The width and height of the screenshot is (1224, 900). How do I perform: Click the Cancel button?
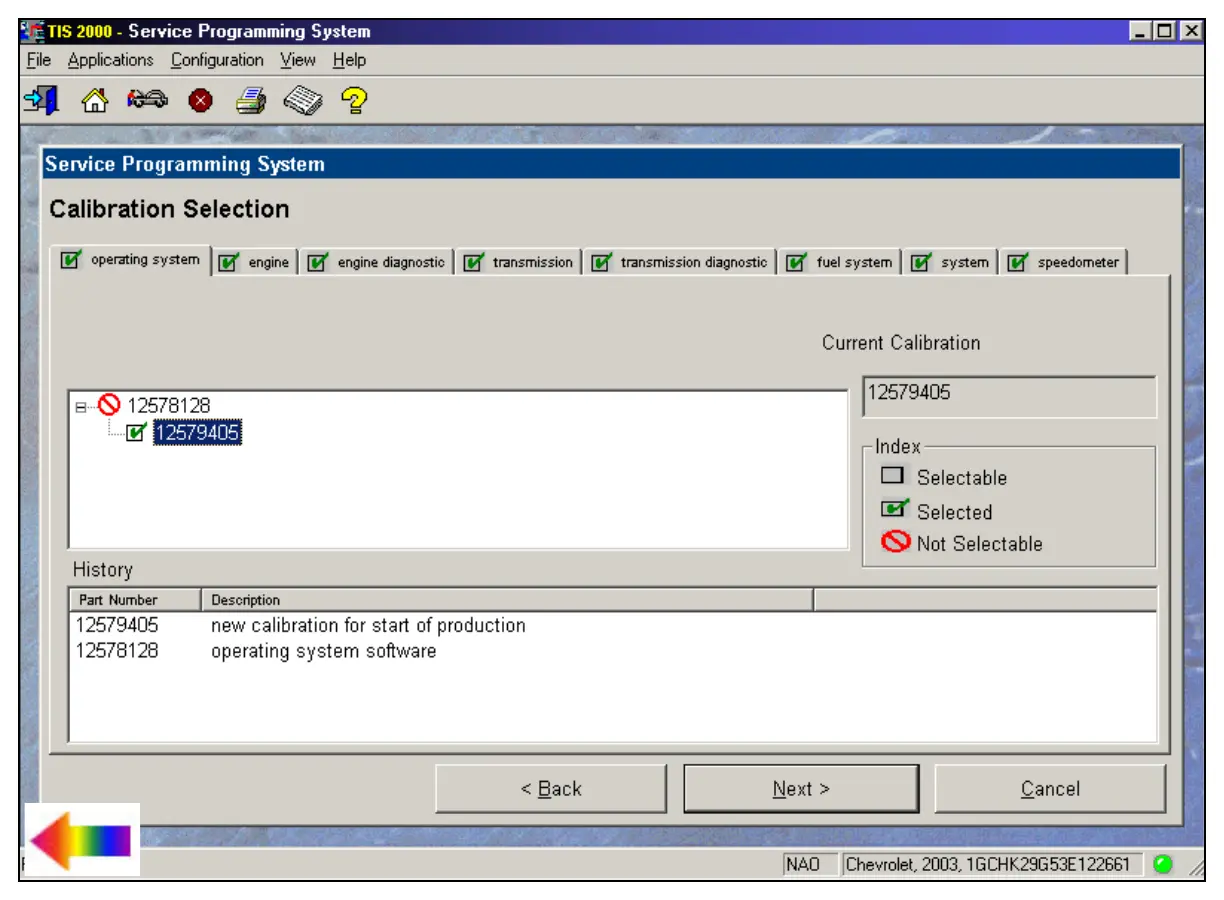point(1050,789)
